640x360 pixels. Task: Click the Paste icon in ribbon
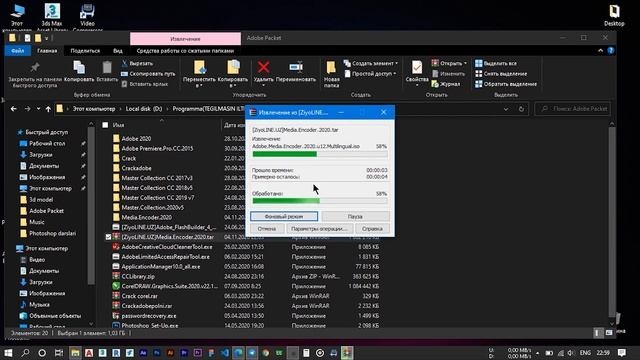click(x=107, y=71)
